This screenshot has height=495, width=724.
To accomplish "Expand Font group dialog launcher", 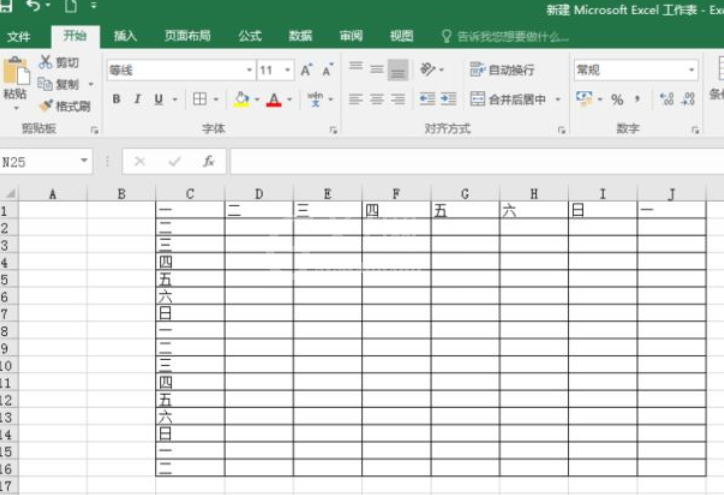I will (x=333, y=130).
